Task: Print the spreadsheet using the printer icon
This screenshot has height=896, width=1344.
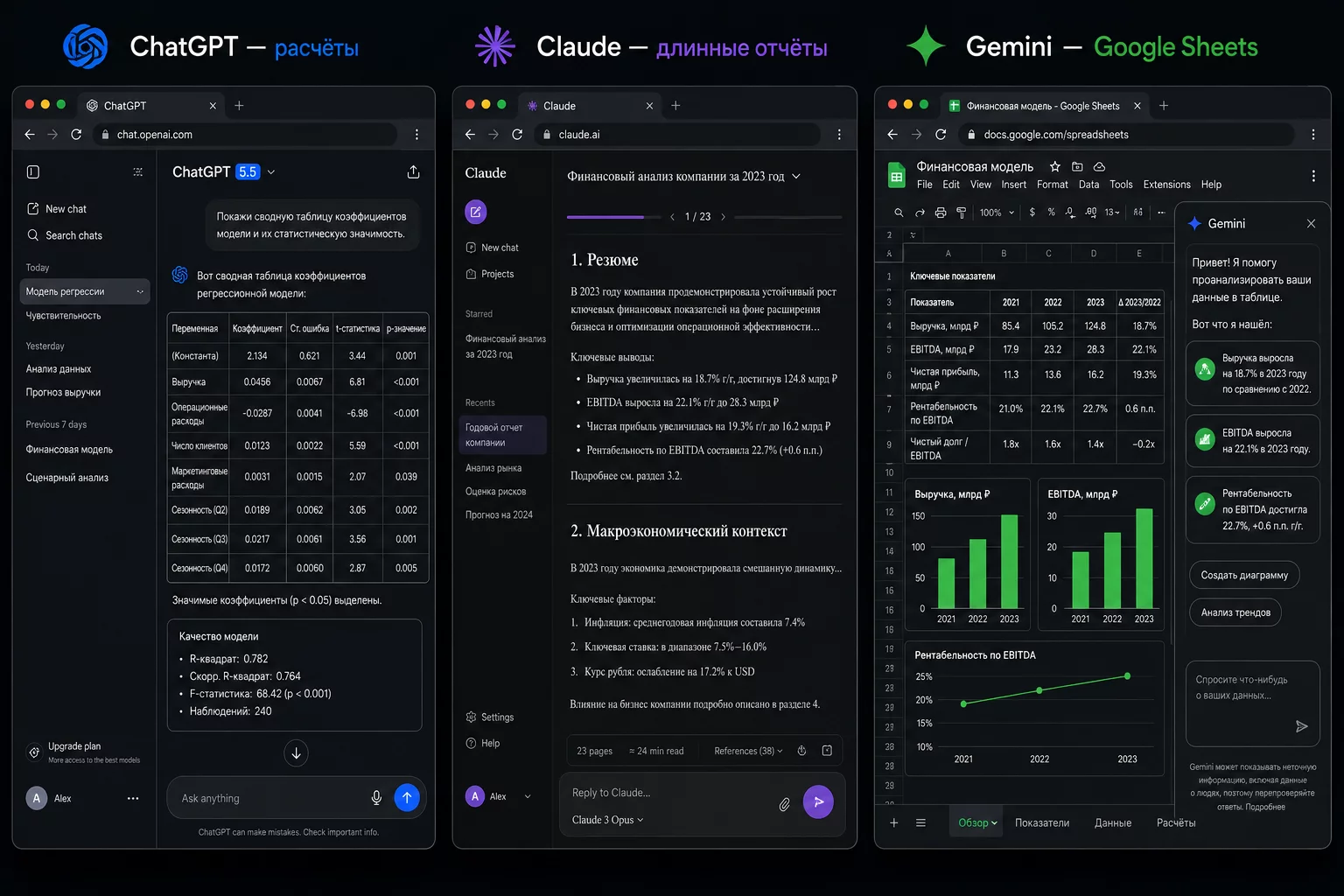Action: coord(941,212)
